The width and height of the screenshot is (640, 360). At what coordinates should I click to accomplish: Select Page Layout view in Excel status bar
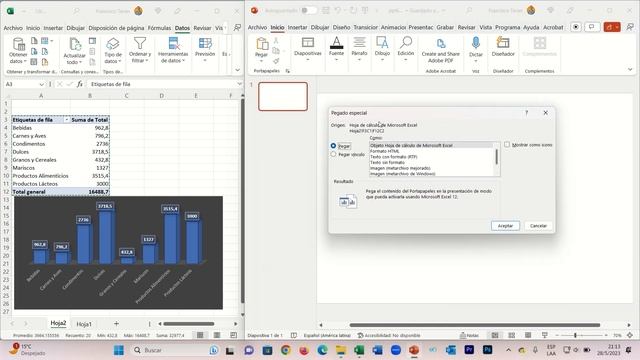[x=217, y=335]
